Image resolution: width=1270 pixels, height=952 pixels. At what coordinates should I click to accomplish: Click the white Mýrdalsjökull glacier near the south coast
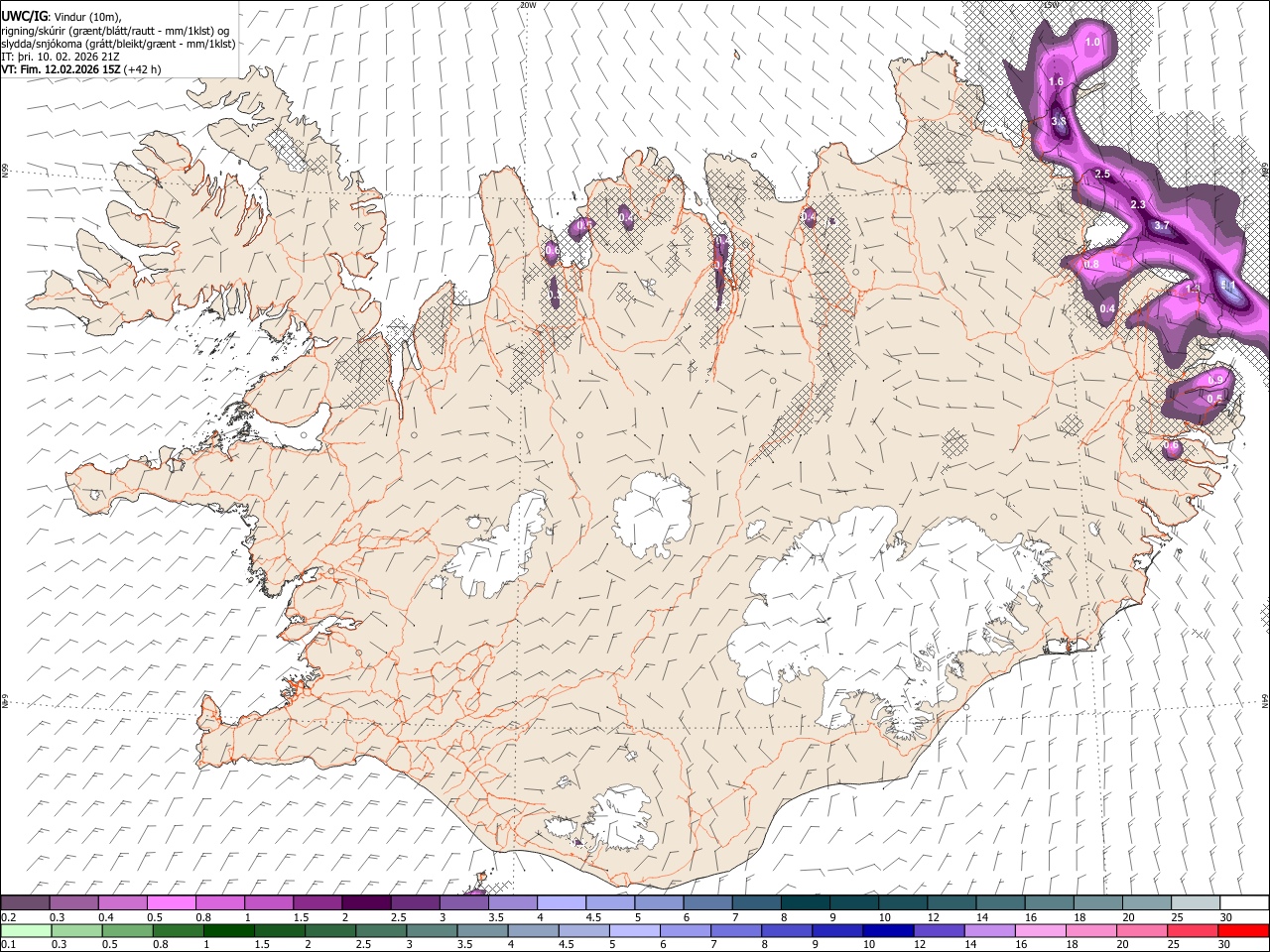pyautogui.click(x=623, y=817)
